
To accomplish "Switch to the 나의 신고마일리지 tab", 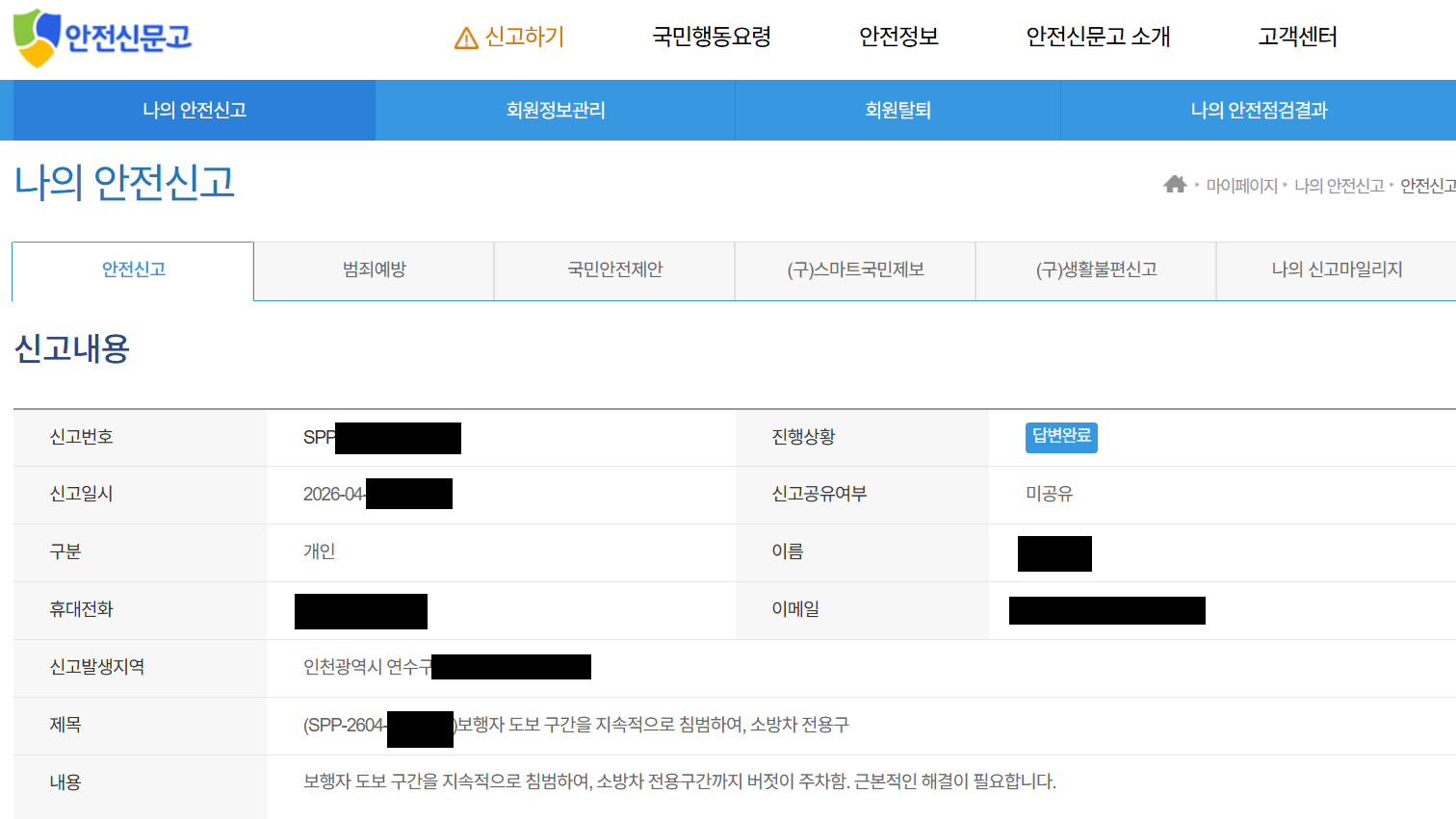I will click(x=1337, y=270).
